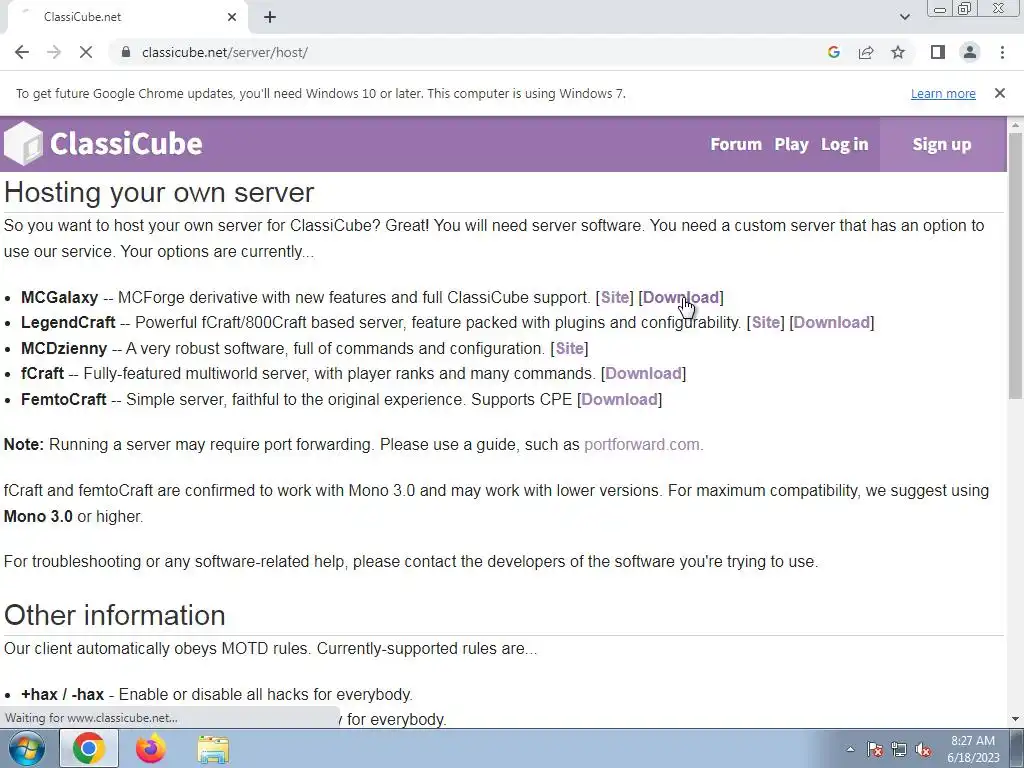Click the bold 'Note:' label
This screenshot has width=1024, height=768.
(x=24, y=445)
